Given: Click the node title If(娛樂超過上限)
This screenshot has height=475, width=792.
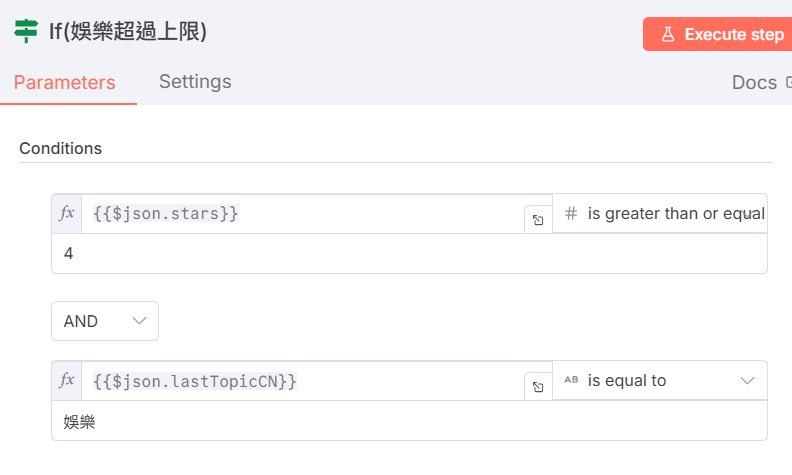Looking at the screenshot, I should pos(128,32).
